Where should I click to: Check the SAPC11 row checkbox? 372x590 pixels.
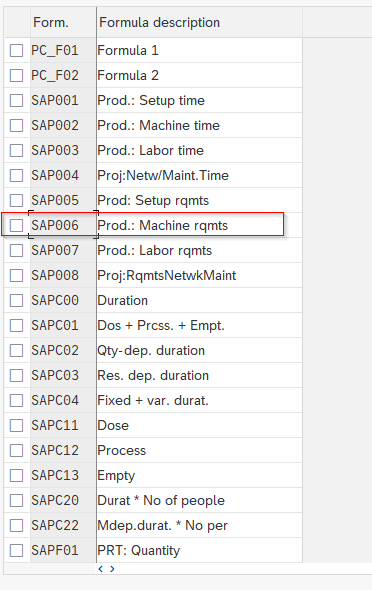(x=16, y=425)
